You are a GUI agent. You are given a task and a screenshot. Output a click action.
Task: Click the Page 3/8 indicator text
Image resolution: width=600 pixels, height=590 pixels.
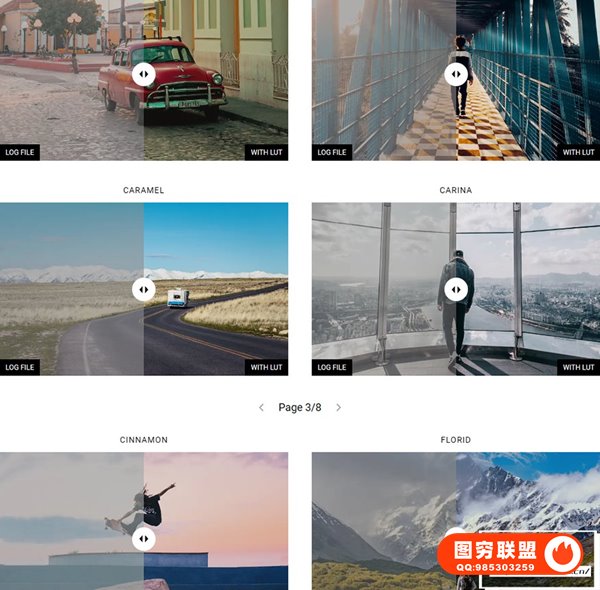300,407
